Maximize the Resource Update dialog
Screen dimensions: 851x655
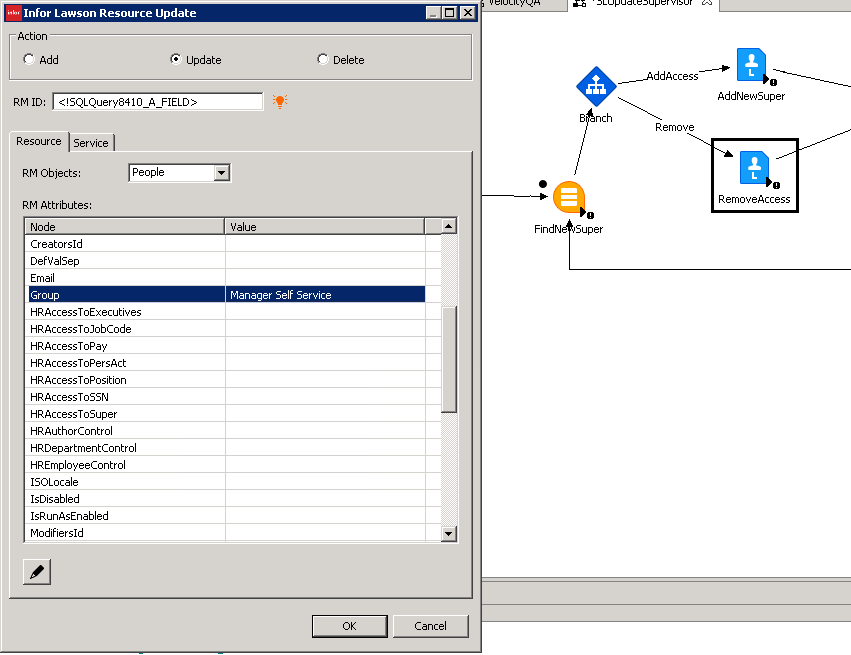(x=450, y=12)
